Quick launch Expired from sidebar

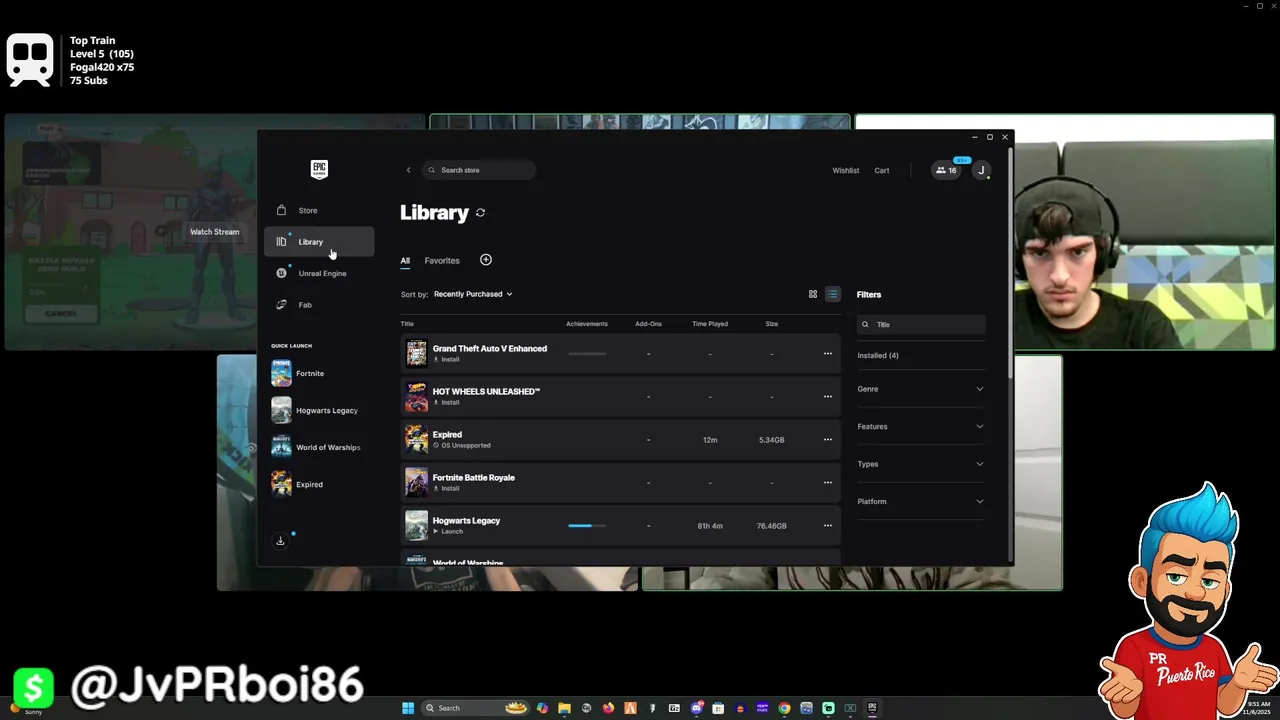(x=319, y=484)
